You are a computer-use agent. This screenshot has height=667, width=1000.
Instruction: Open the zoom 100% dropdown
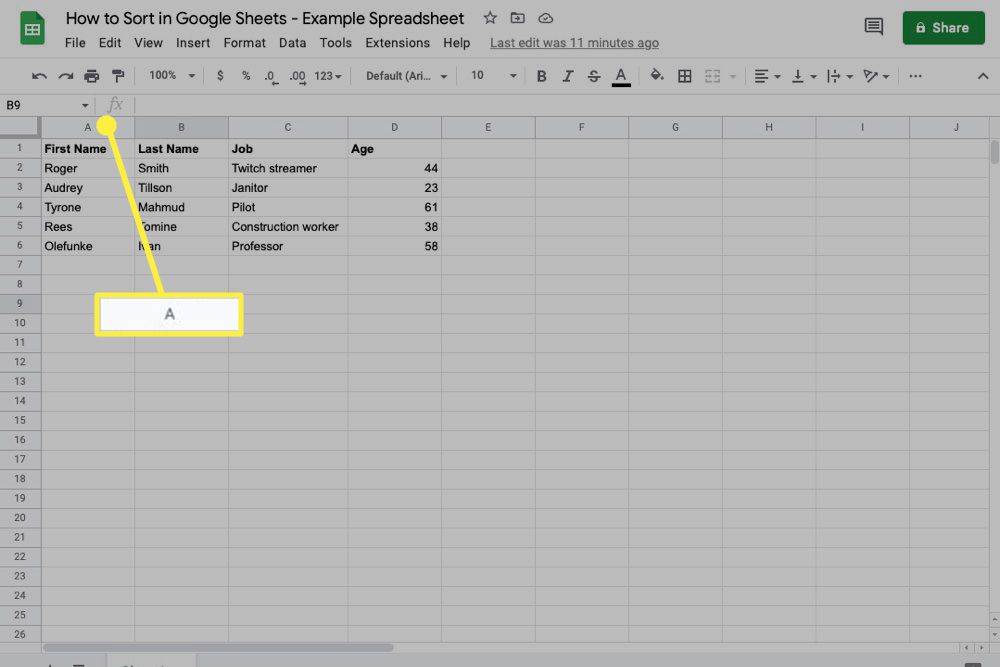coord(172,75)
